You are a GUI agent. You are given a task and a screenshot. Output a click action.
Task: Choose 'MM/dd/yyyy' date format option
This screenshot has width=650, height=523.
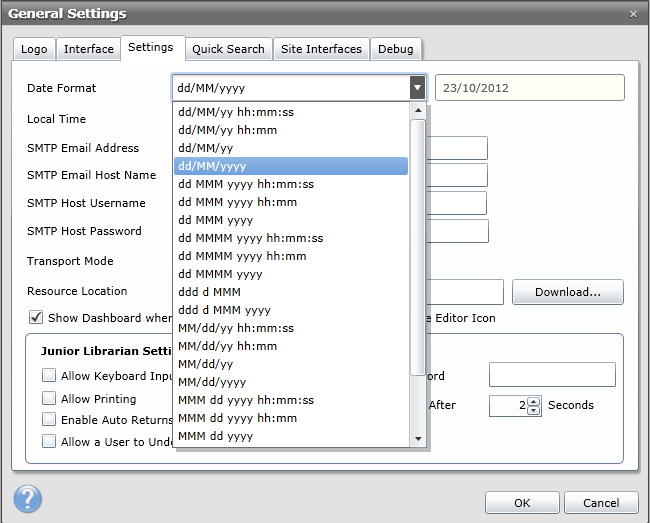pyautogui.click(x=212, y=382)
